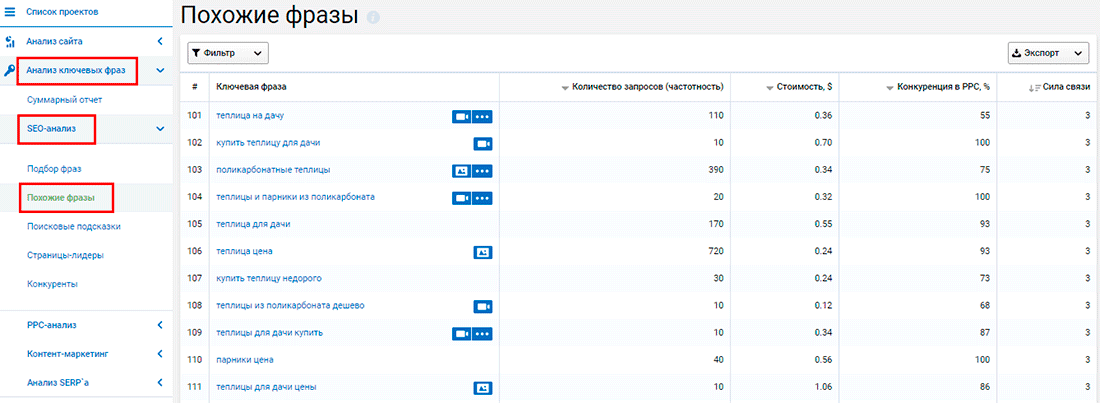Open Поисковые подсказки in the sidebar
Viewport: 1100px width, 403px height.
tap(74, 227)
